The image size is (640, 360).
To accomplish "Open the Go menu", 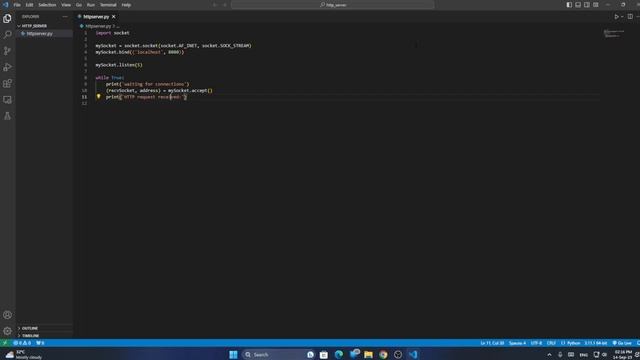I will [79, 5].
